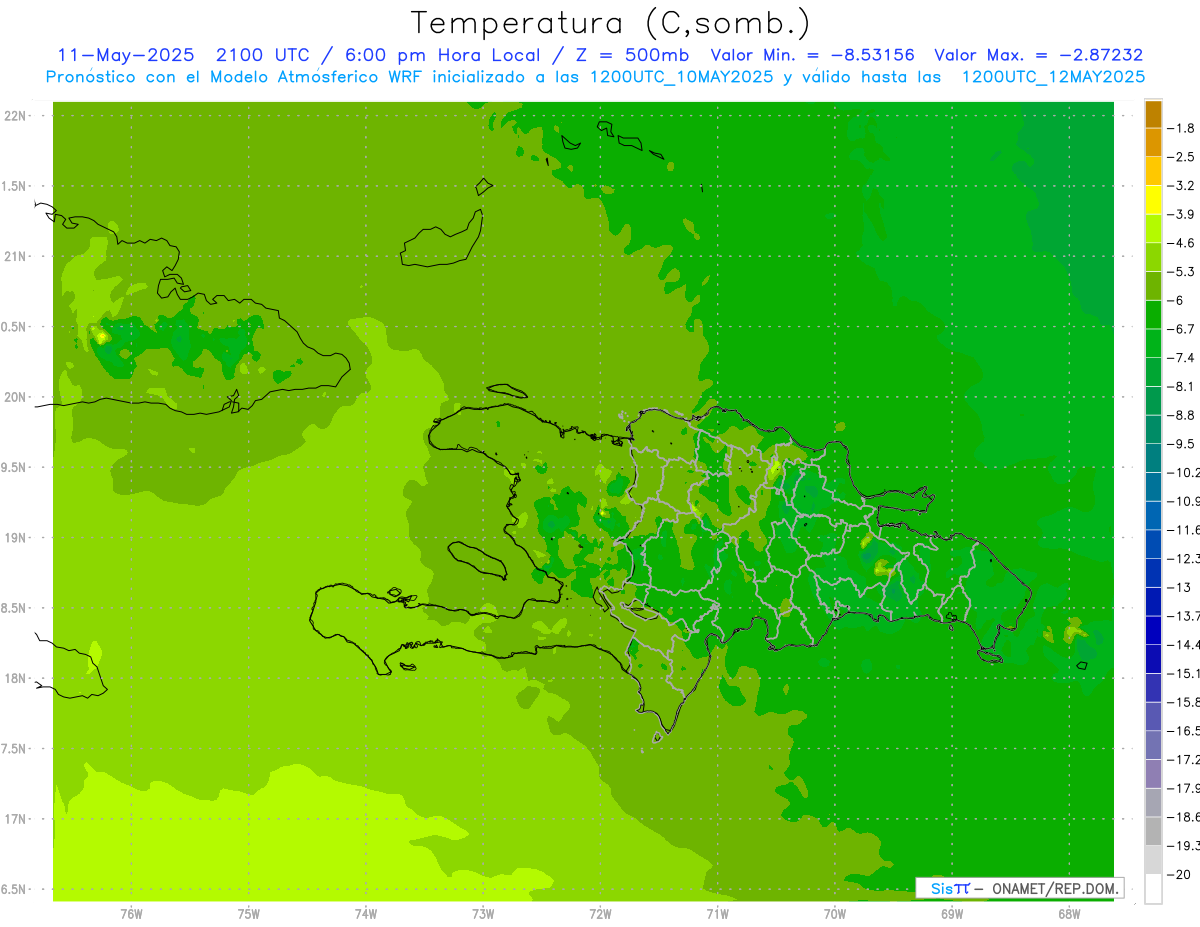Click the 'SisPI - ONAMET/REP.DOM.' credit label
Image resolution: width=1200 pixels, height=927 pixels.
pos(1019,888)
